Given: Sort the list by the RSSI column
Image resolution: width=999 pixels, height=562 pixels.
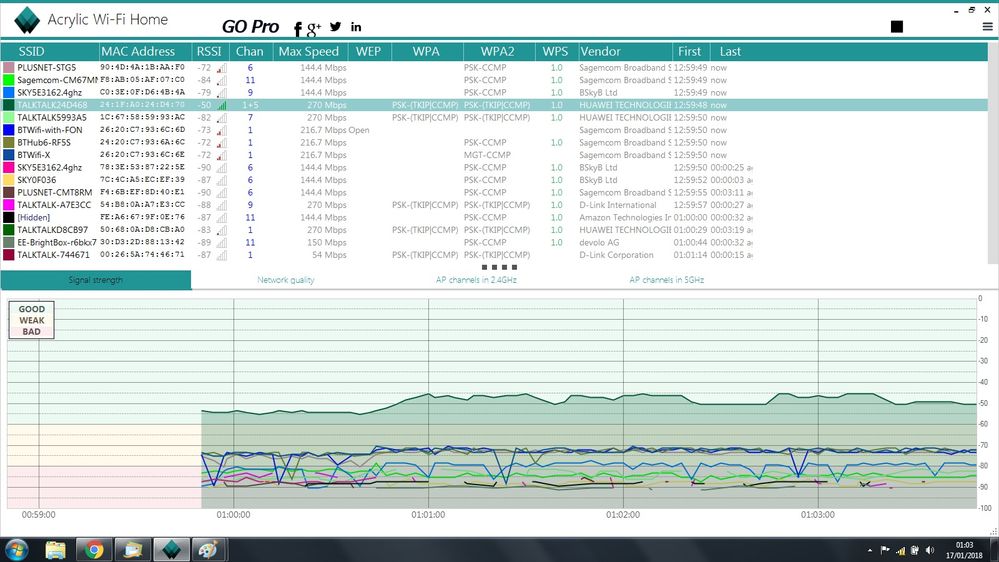Looking at the screenshot, I should pyautogui.click(x=208, y=52).
